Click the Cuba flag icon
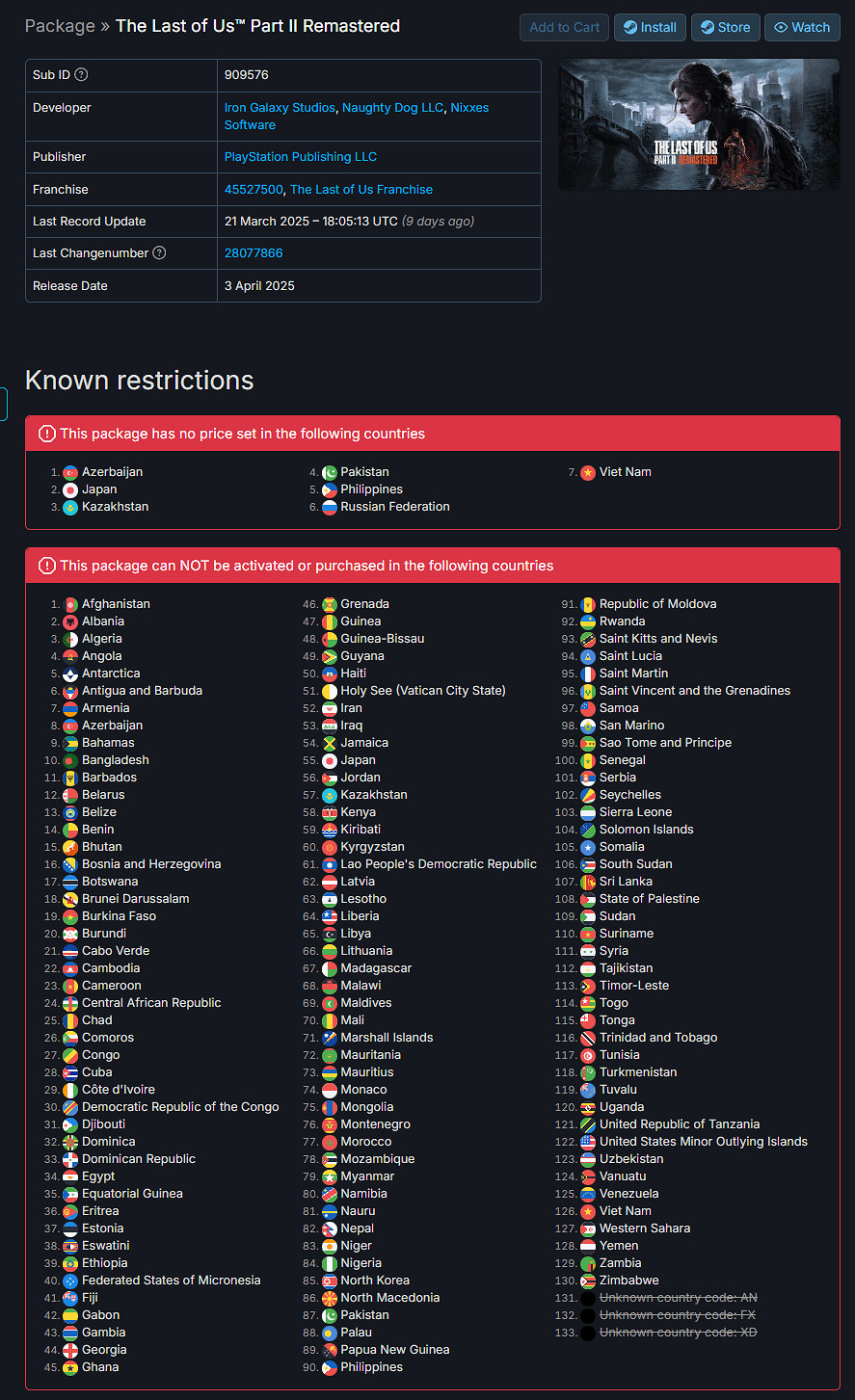 point(70,1072)
